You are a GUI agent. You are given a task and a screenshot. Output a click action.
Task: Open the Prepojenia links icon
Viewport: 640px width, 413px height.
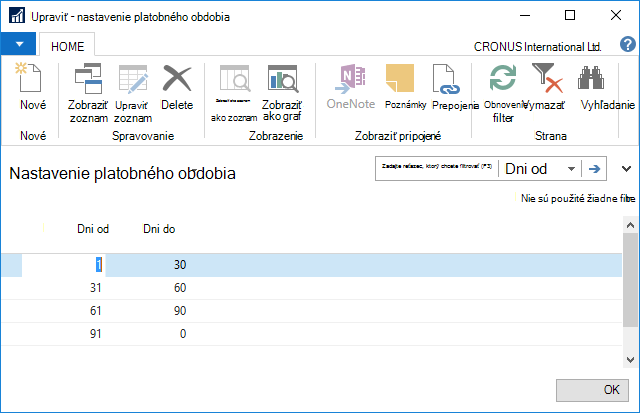click(x=446, y=79)
